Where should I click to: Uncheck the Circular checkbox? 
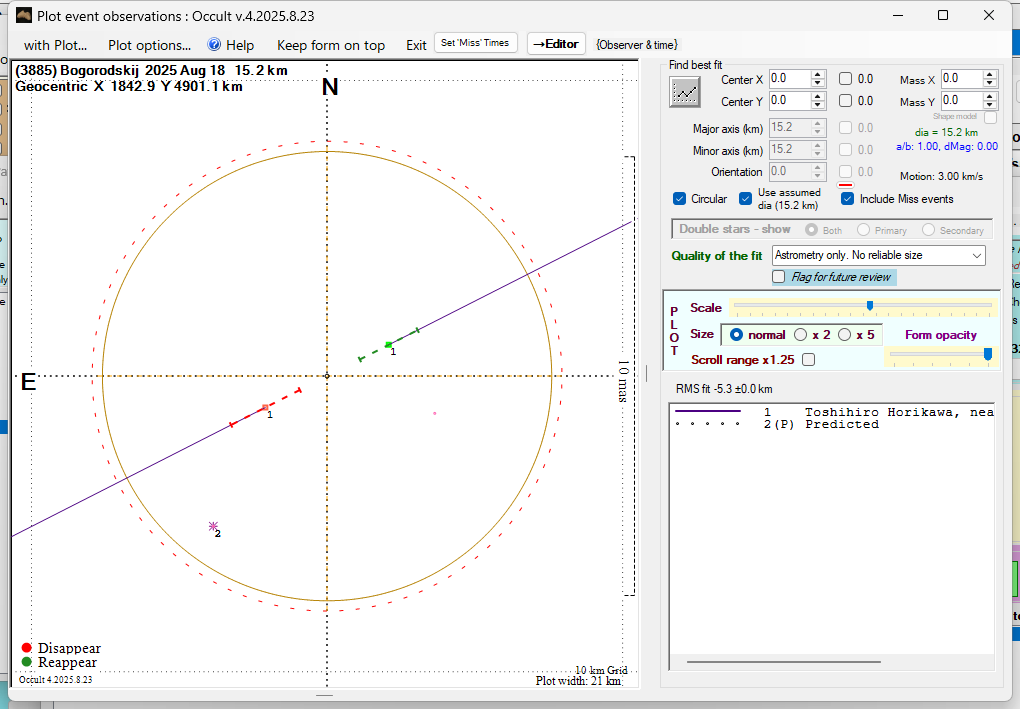[x=680, y=199]
